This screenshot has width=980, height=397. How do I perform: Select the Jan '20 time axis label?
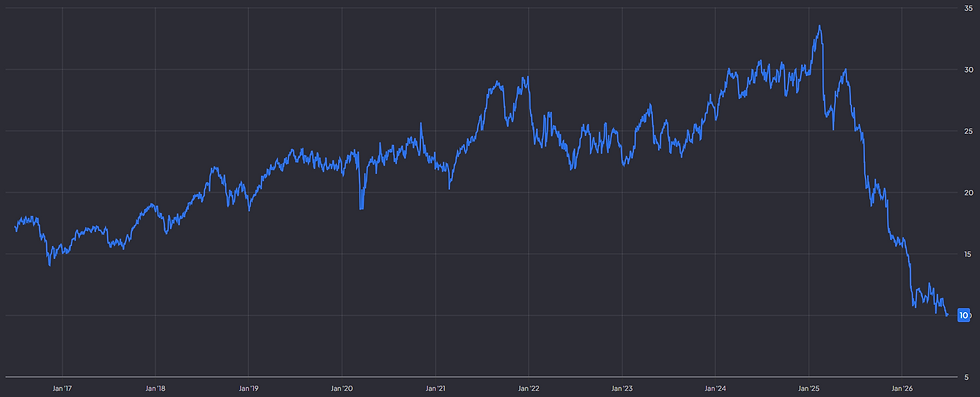click(342, 388)
